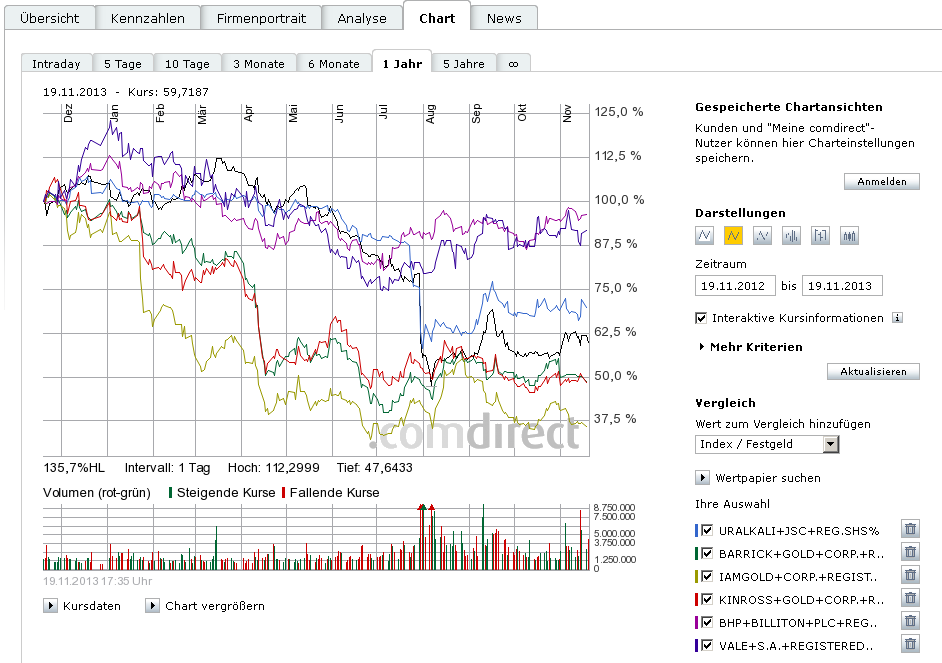Screen dimensions: 942x663
Task: Select the 5 Jahre time range tab
Action: (464, 63)
